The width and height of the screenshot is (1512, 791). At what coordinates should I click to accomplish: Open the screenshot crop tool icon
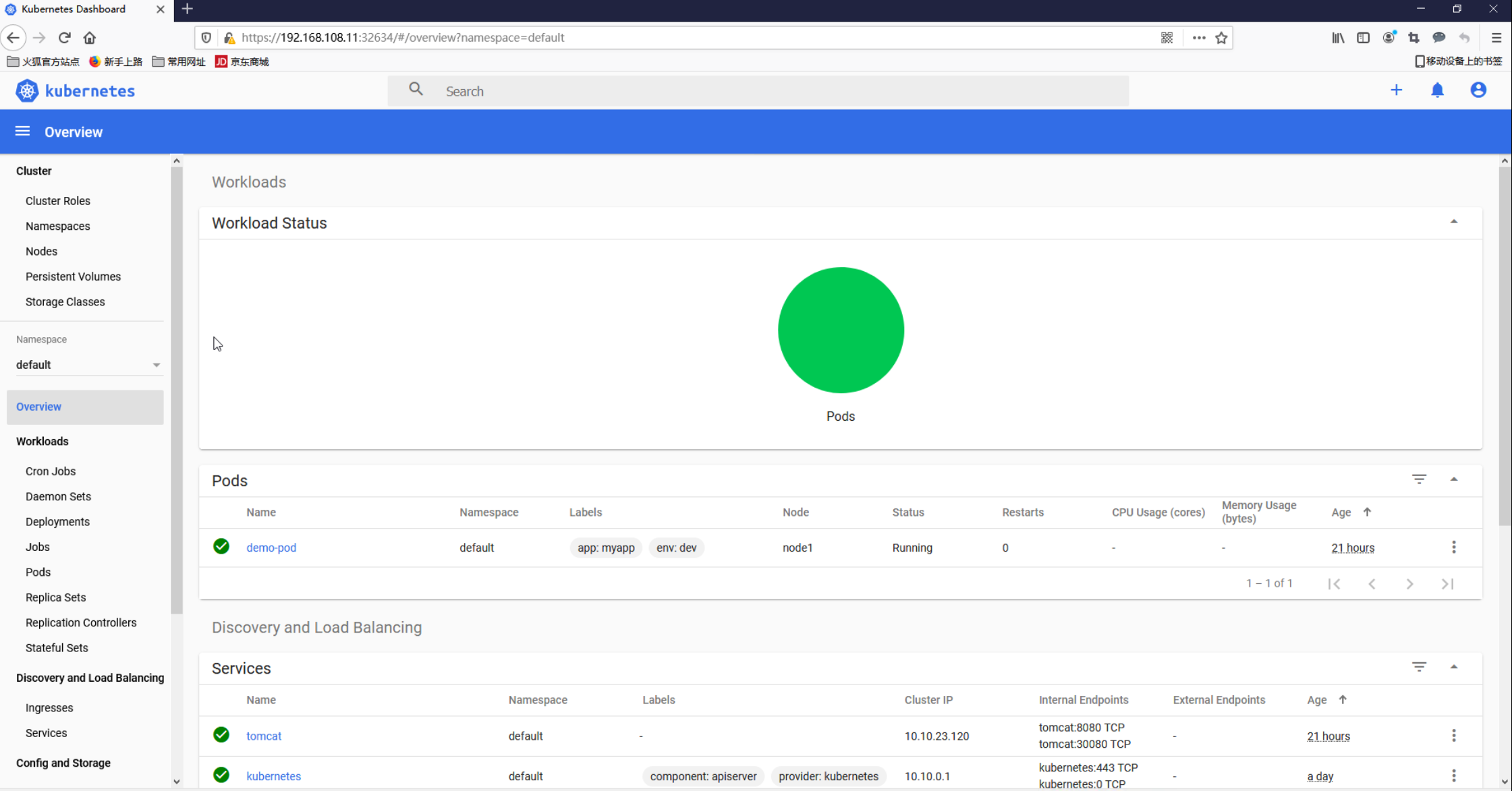coord(1413,38)
